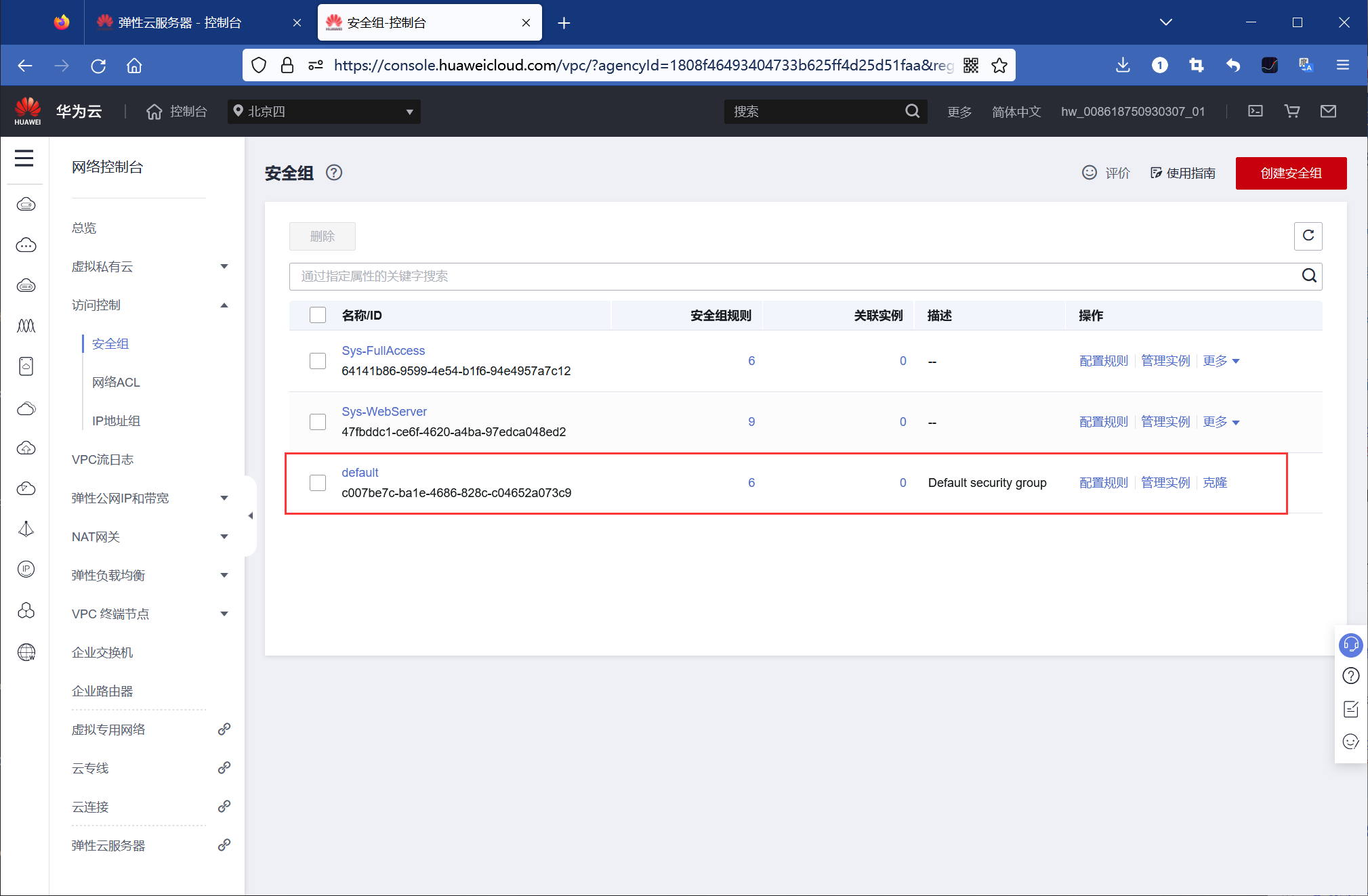Screen dimensions: 1368x896
Task: Open the mail messages icon
Action: pyautogui.click(x=1328, y=111)
